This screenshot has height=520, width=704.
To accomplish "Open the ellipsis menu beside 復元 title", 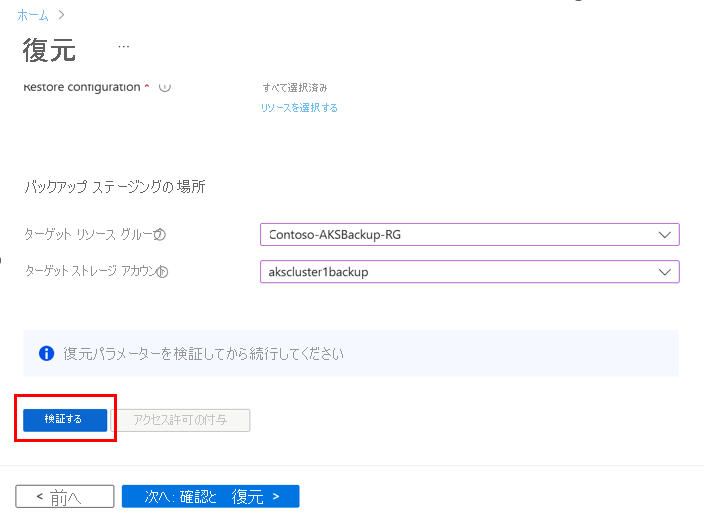I will pyautogui.click(x=123, y=46).
